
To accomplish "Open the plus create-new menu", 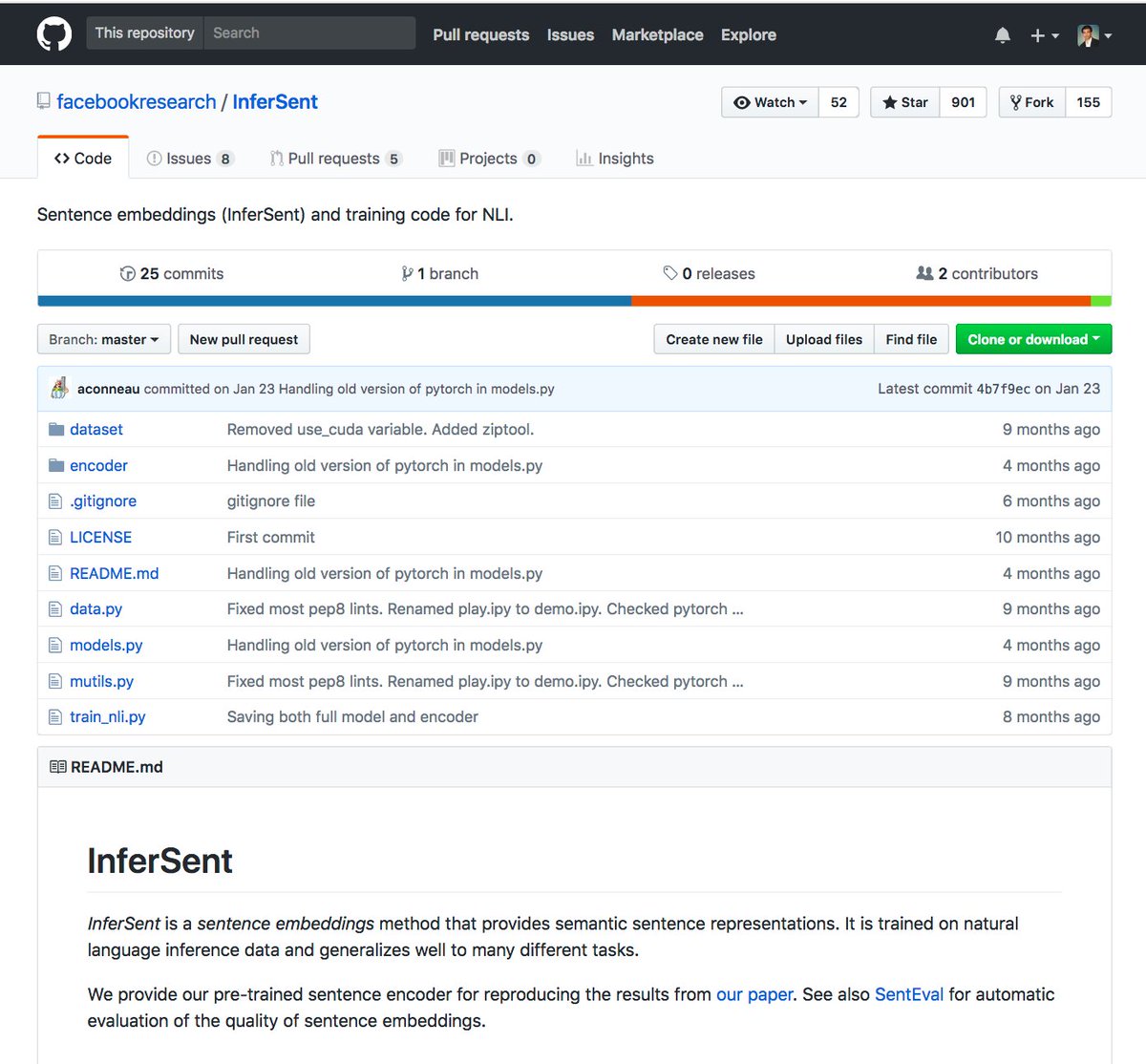I will click(x=1045, y=35).
